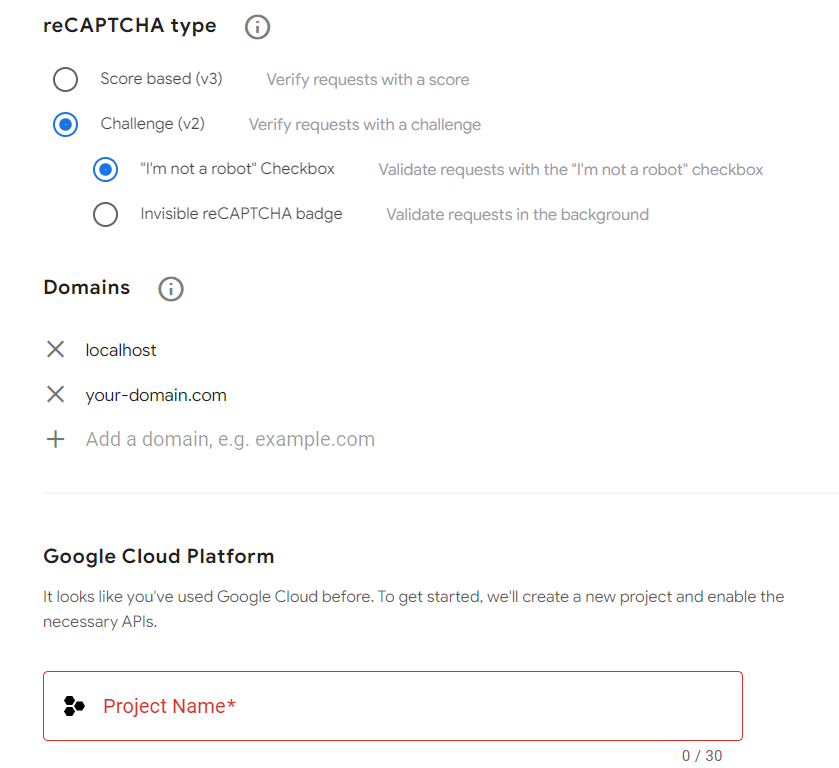The height and width of the screenshot is (768, 839).
Task: Click the "Challenge (v2)" label text
Action: (x=152, y=124)
